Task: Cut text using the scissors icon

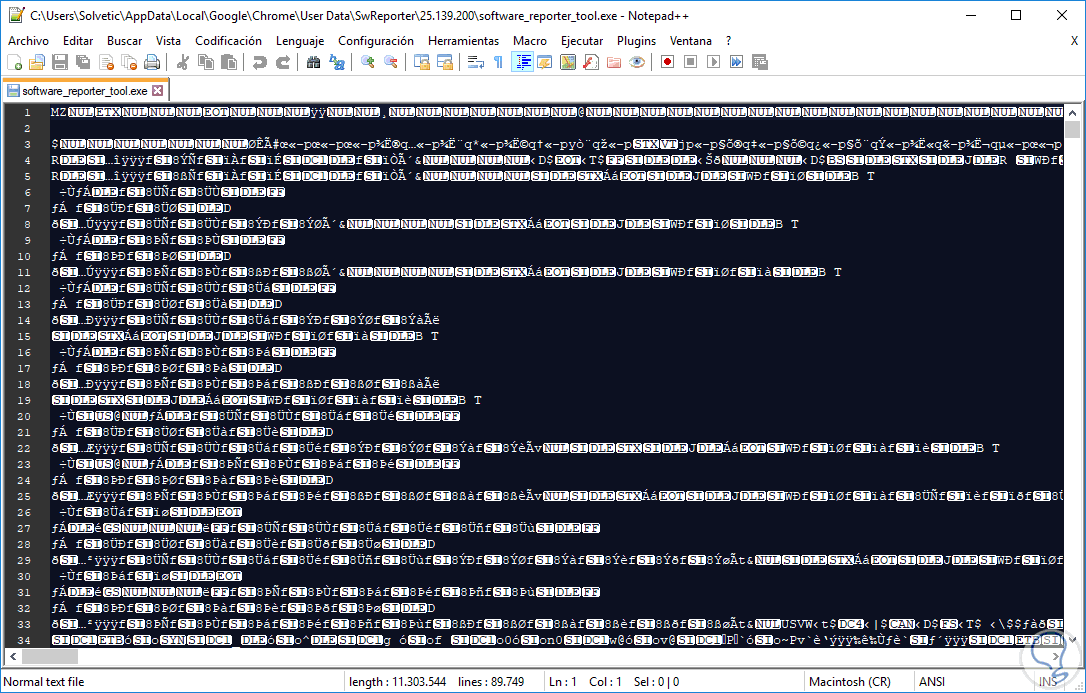Action: tap(184, 62)
